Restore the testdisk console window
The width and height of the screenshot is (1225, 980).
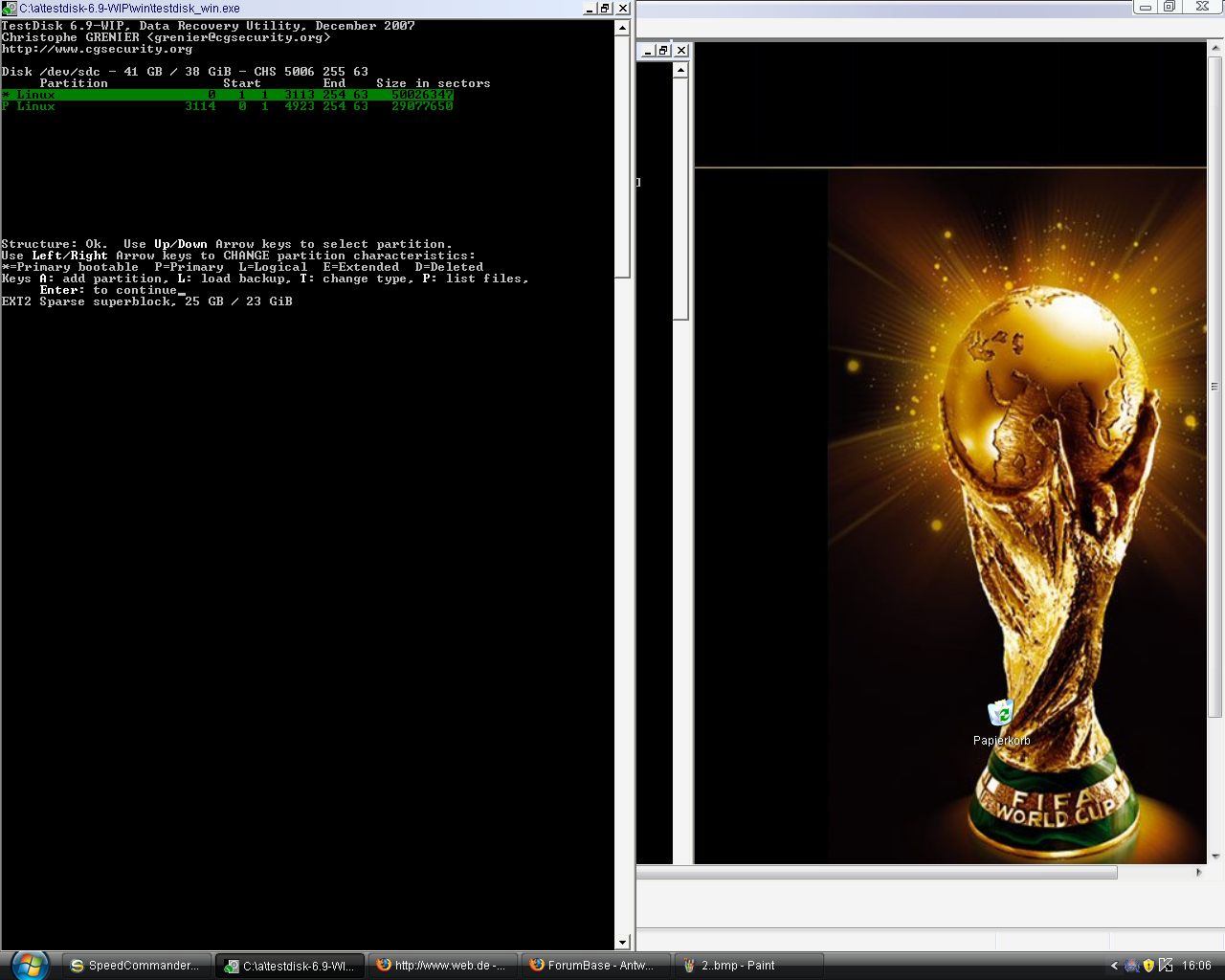tap(605, 8)
